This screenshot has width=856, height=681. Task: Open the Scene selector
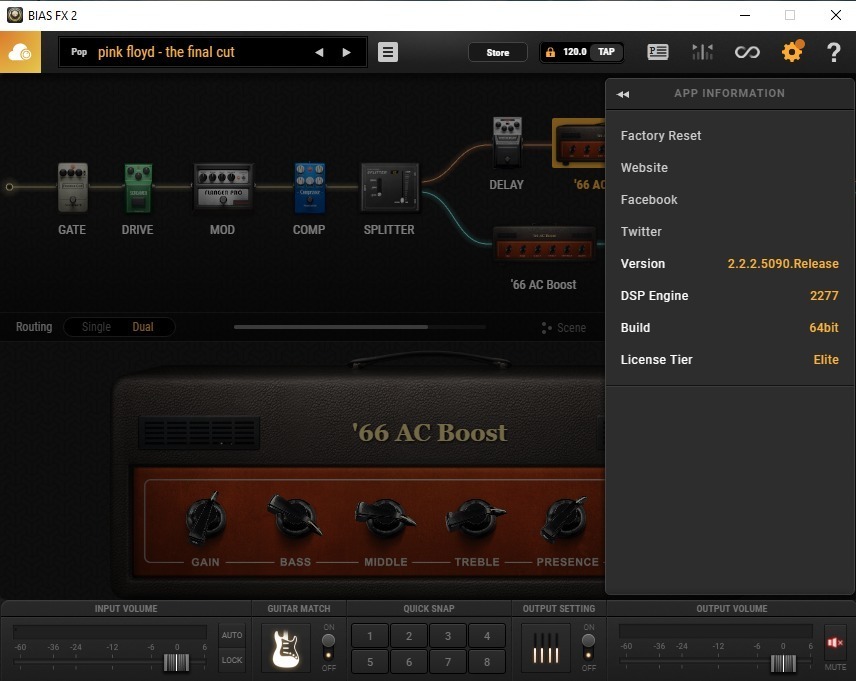coord(564,328)
